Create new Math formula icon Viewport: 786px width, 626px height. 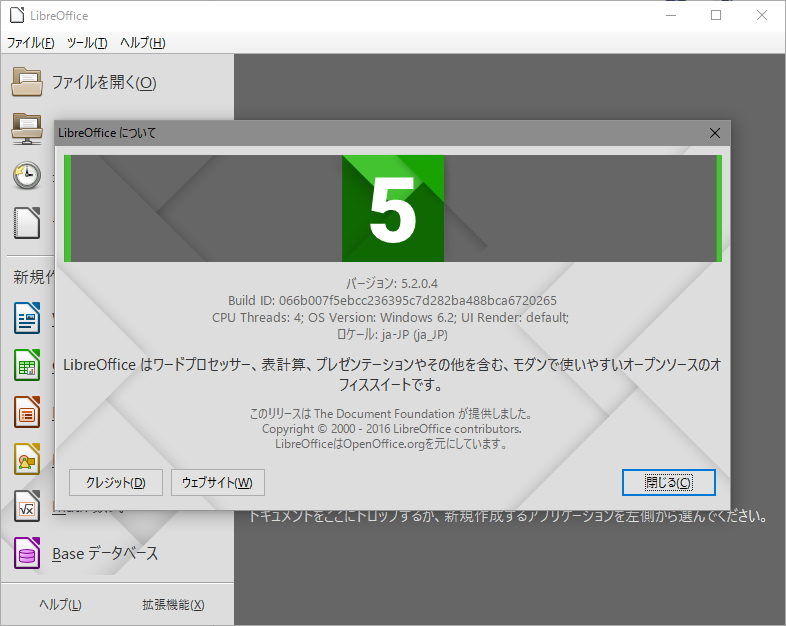point(27,506)
